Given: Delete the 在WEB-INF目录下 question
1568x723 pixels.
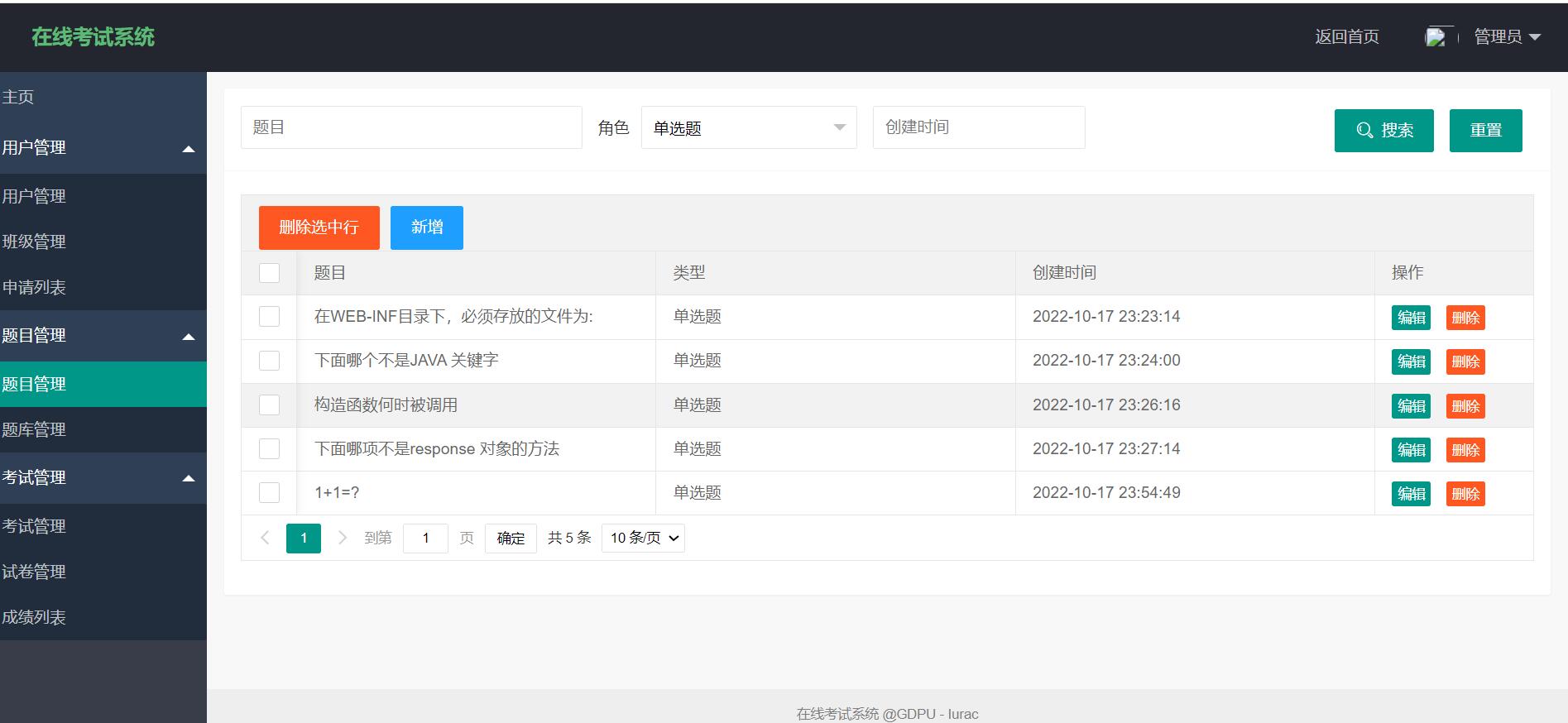Looking at the screenshot, I should pyautogui.click(x=1465, y=318).
